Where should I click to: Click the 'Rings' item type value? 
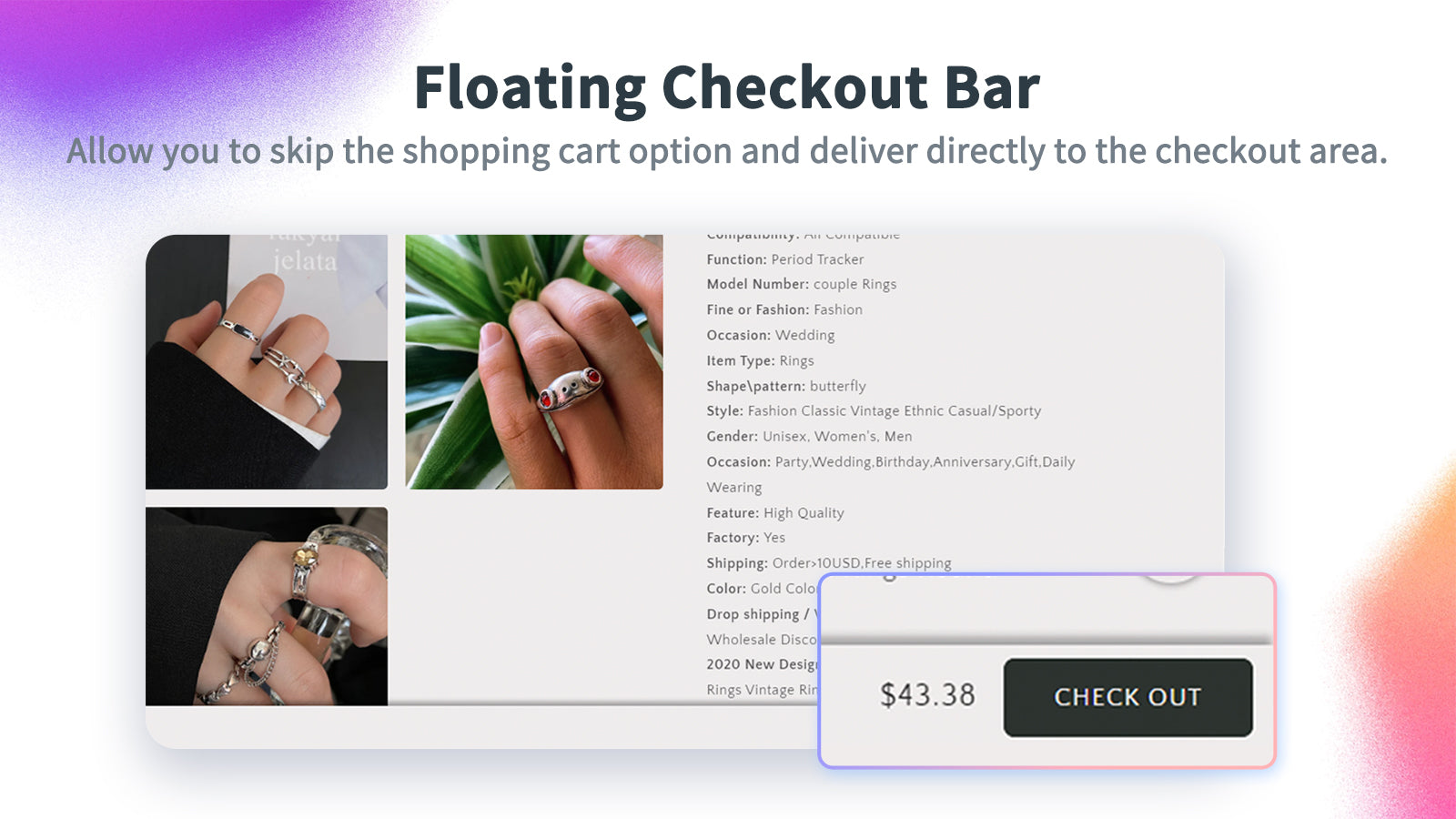(x=796, y=360)
